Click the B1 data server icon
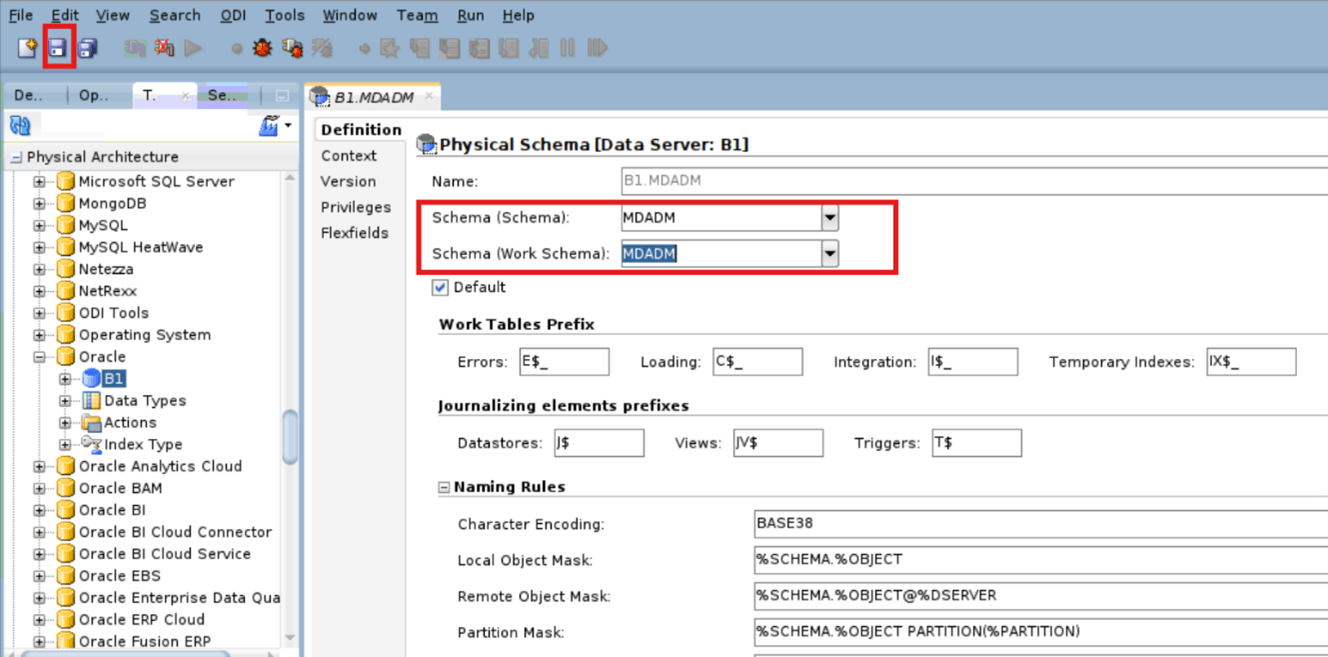 point(91,378)
